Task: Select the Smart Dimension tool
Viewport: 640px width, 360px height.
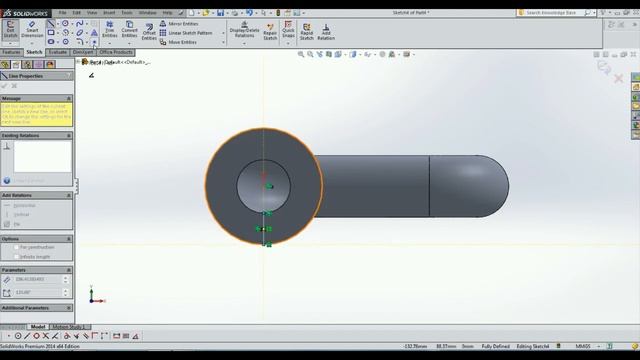Action: (32, 30)
